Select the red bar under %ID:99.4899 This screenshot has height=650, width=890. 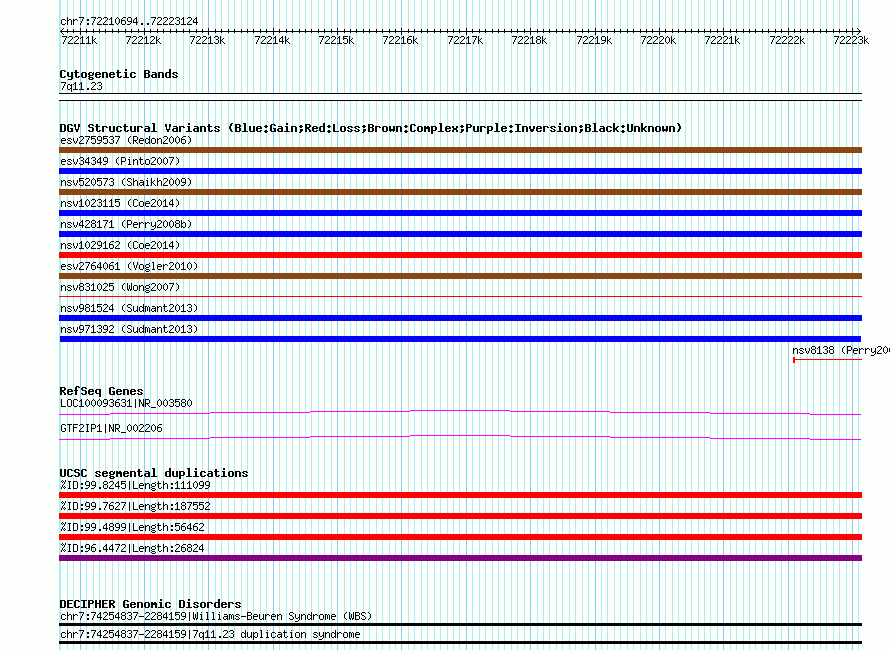click(x=460, y=537)
